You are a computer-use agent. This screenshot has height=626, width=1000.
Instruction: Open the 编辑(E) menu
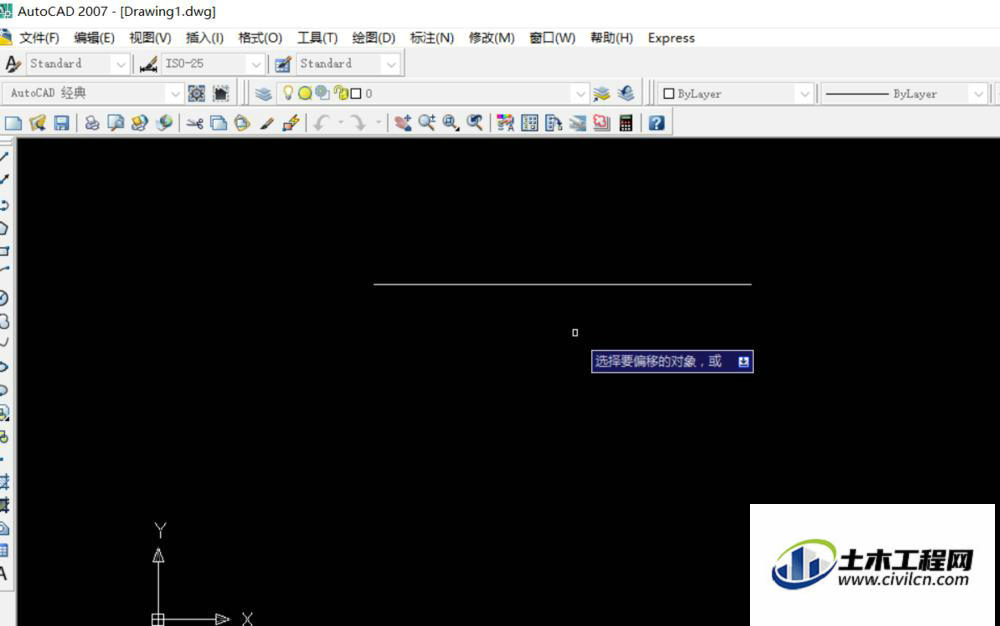(94, 38)
